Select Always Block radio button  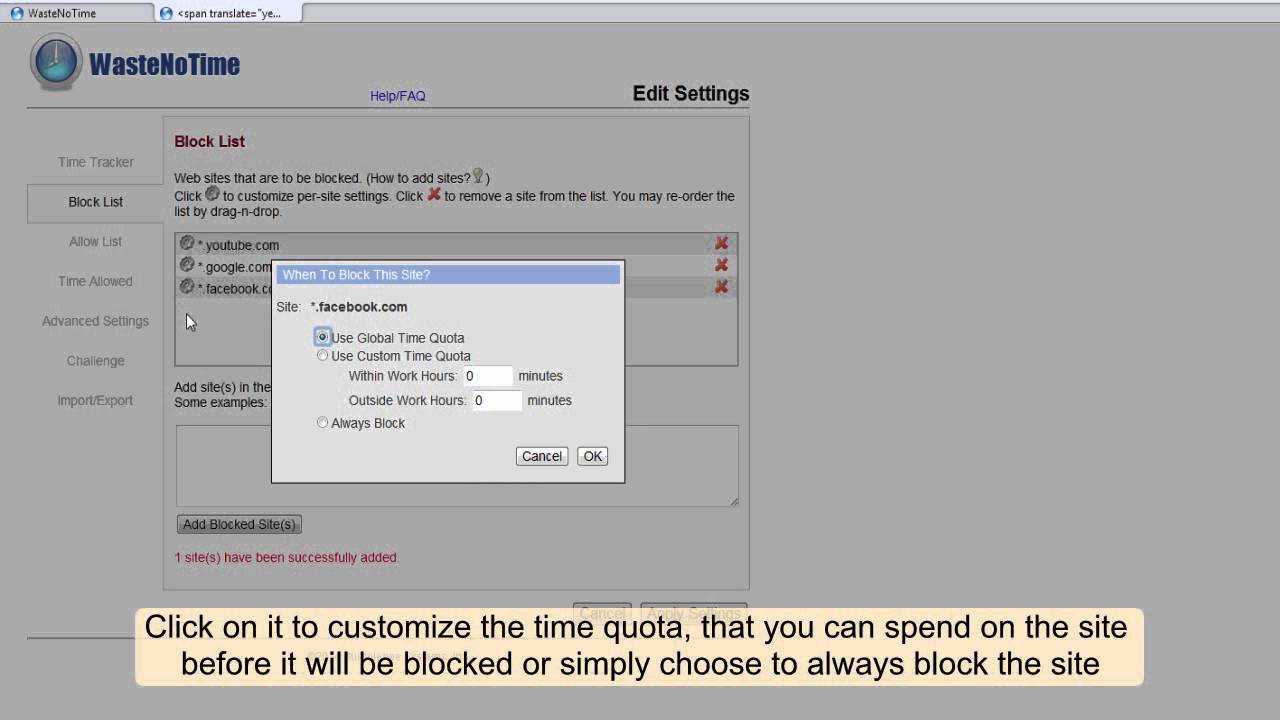[x=322, y=422]
